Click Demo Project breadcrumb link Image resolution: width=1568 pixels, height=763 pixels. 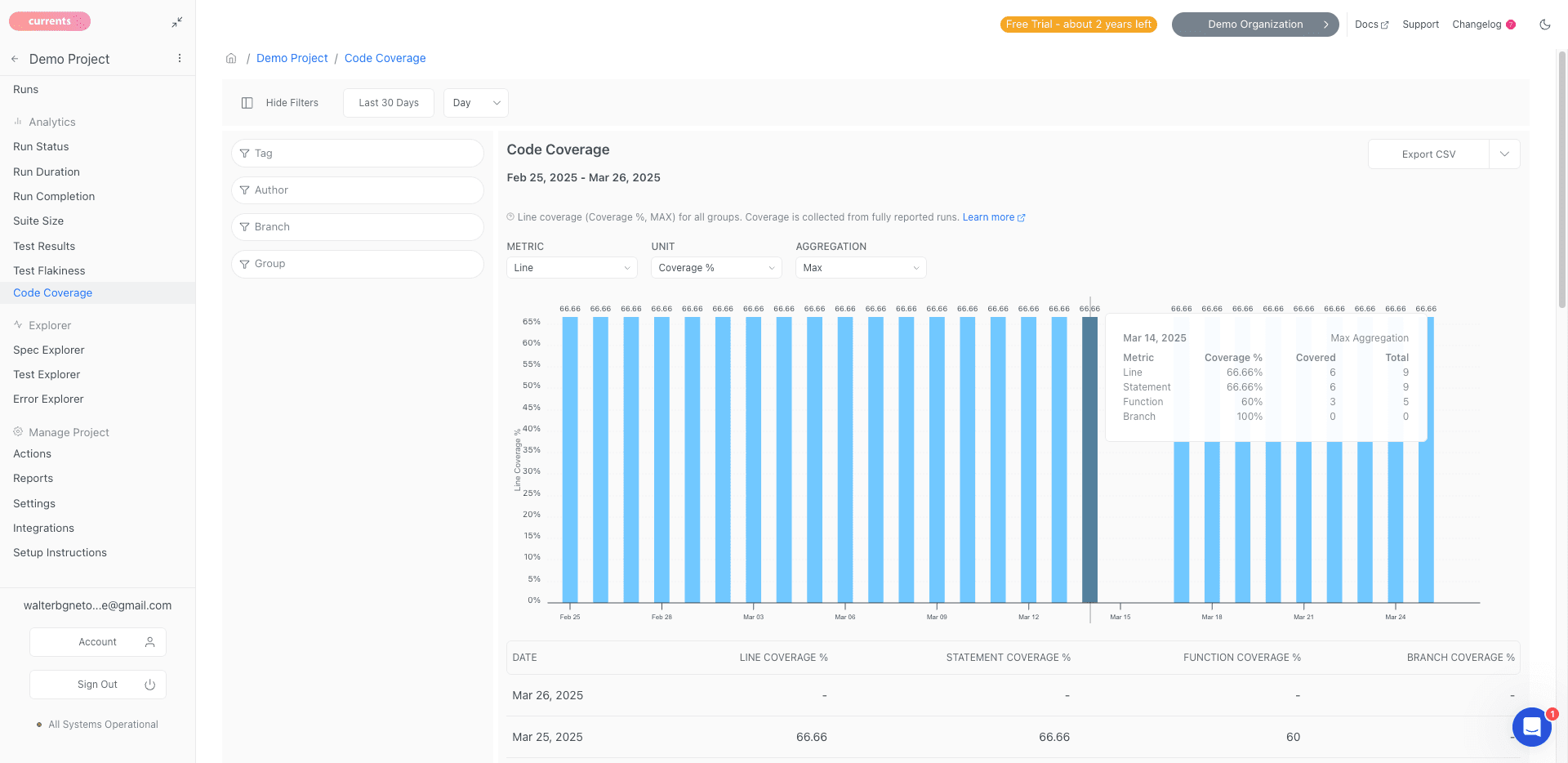tap(292, 58)
